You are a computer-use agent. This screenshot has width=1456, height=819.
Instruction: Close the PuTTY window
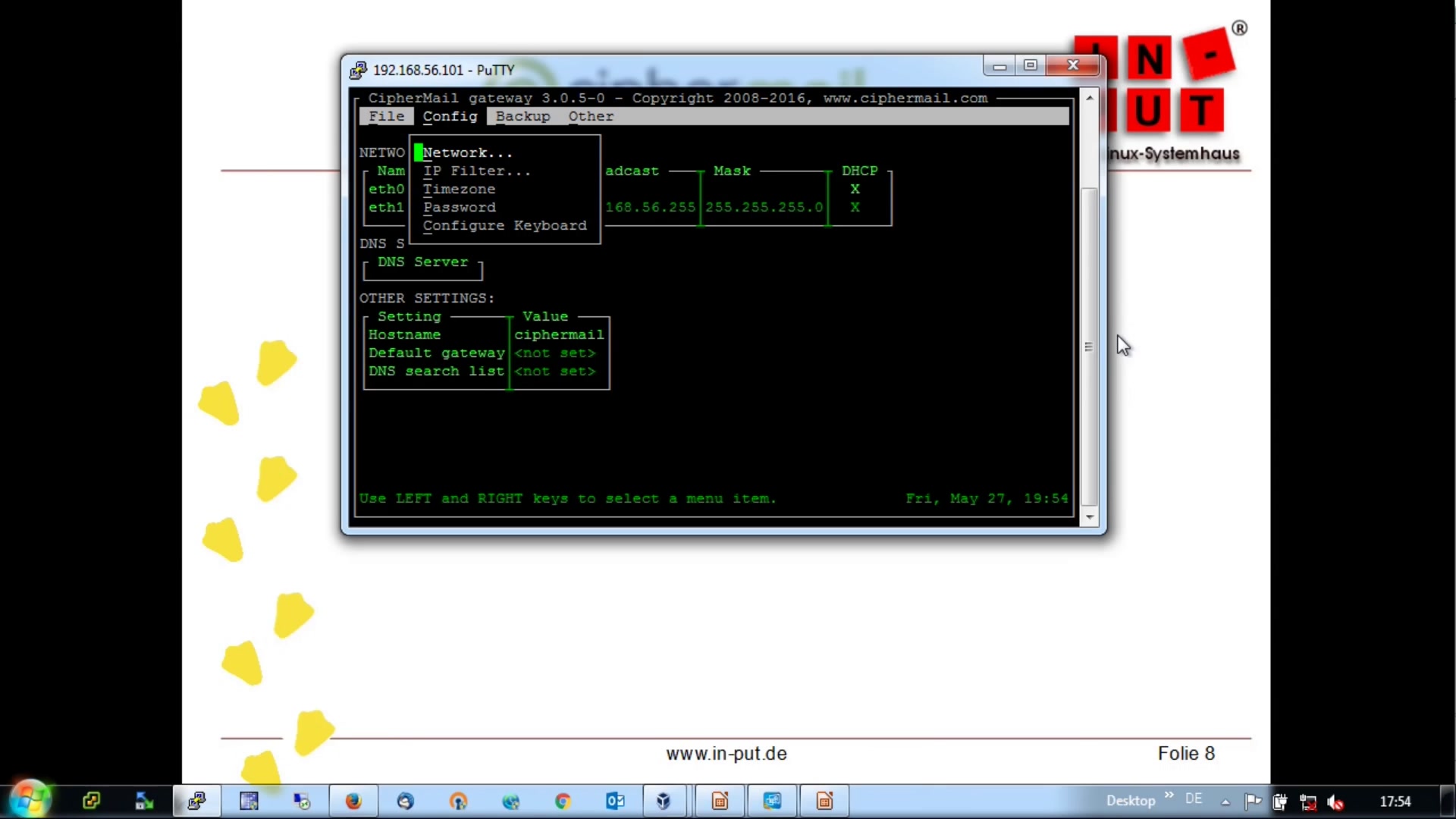click(1073, 65)
